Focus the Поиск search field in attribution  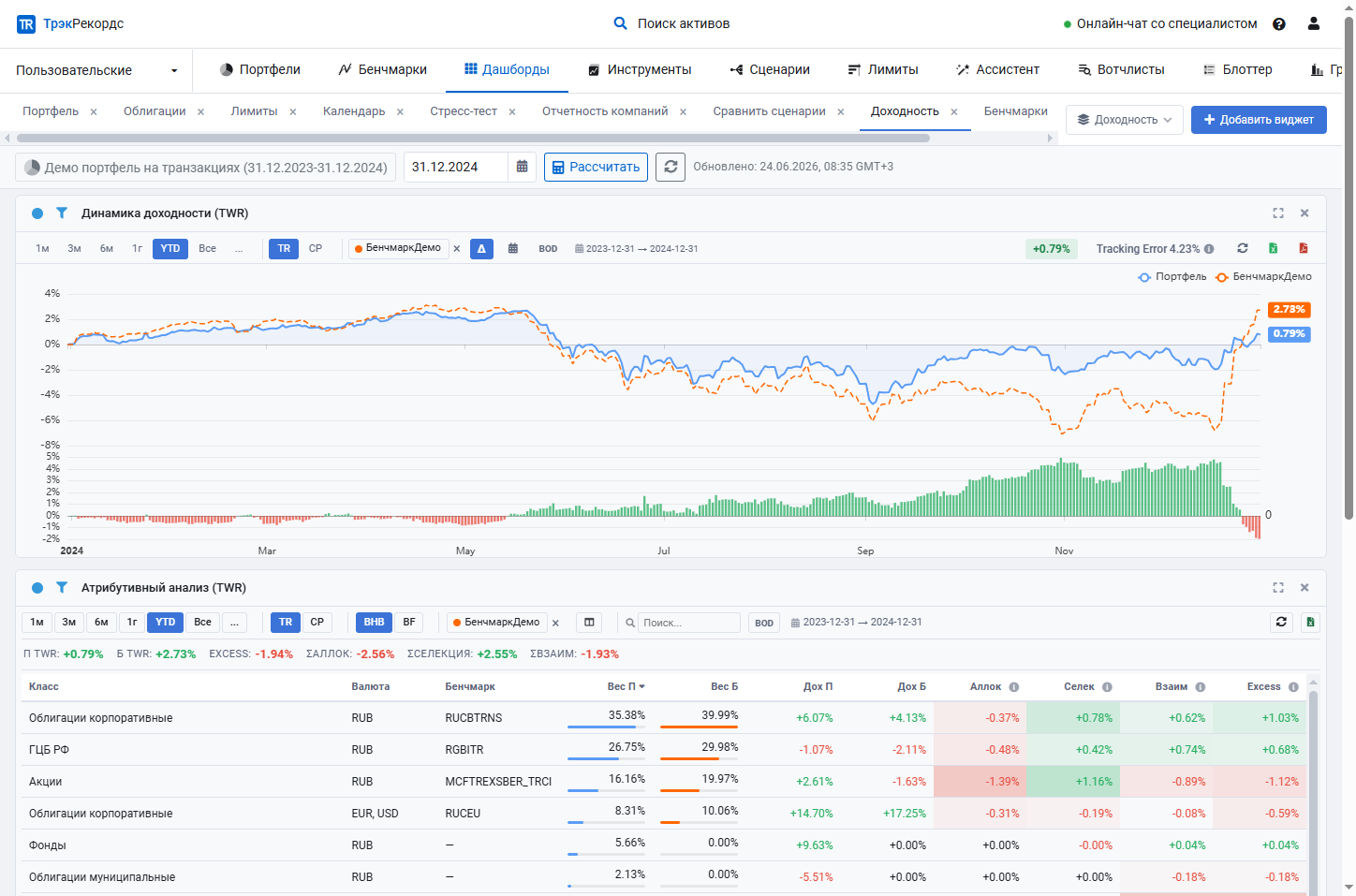[x=689, y=623]
